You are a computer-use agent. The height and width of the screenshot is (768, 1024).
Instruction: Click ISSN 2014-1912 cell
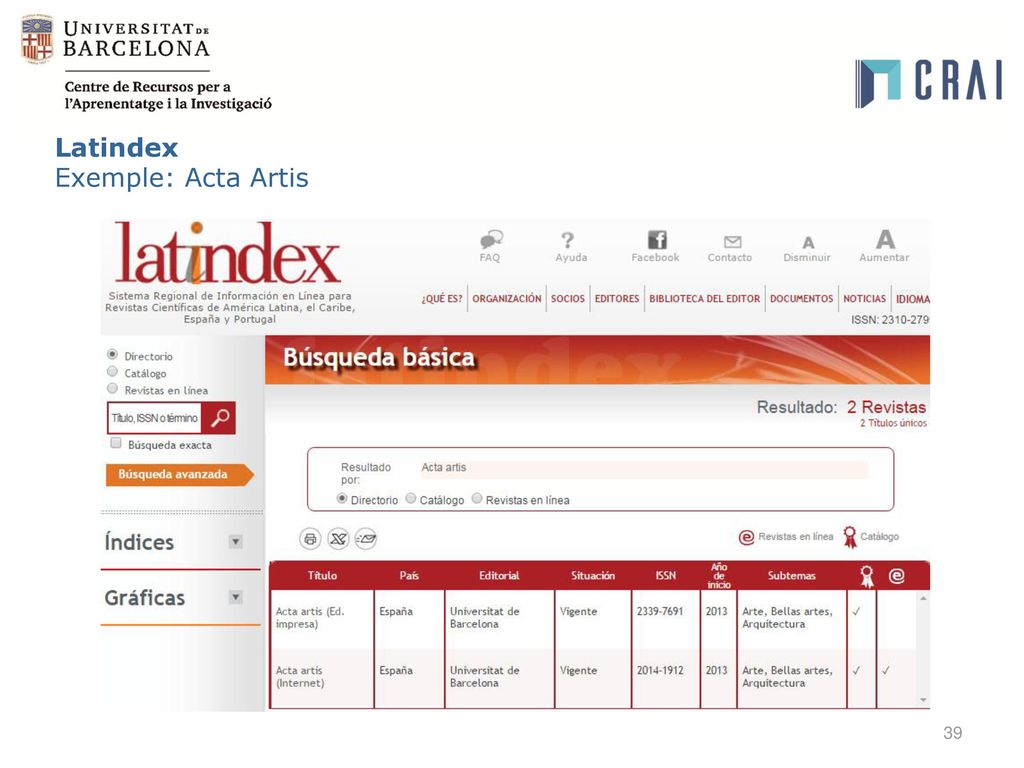[660, 670]
